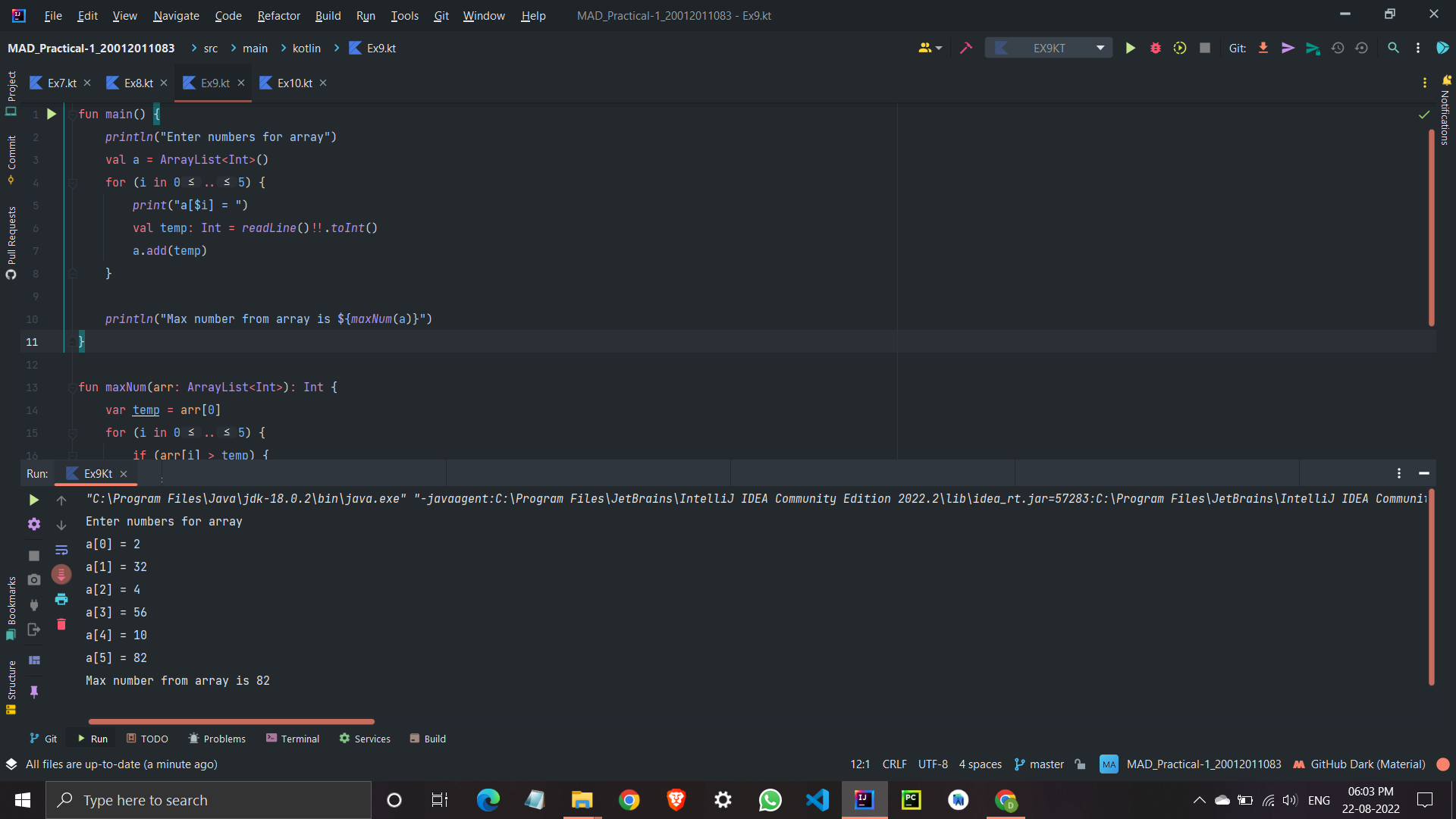The width and height of the screenshot is (1456, 819).
Task: Click the Debug bug icon in toolbar
Action: [1155, 48]
